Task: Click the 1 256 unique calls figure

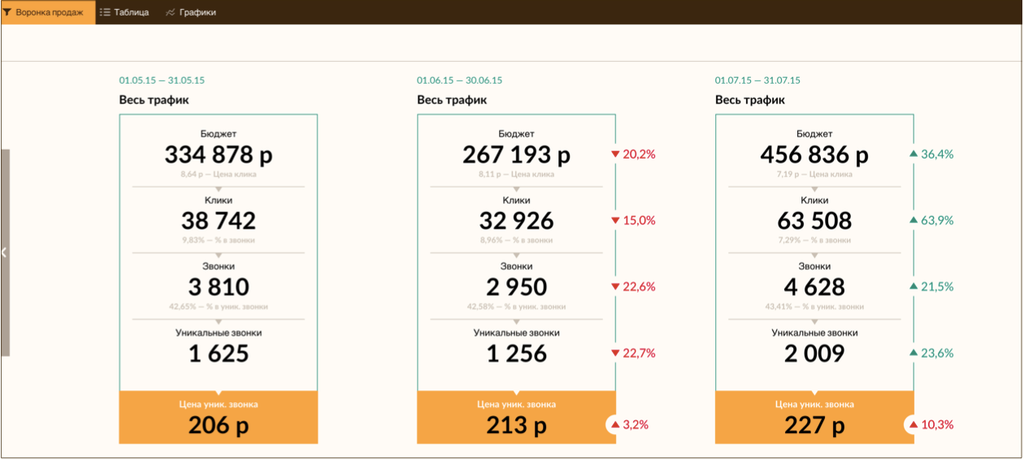Action: pos(516,353)
